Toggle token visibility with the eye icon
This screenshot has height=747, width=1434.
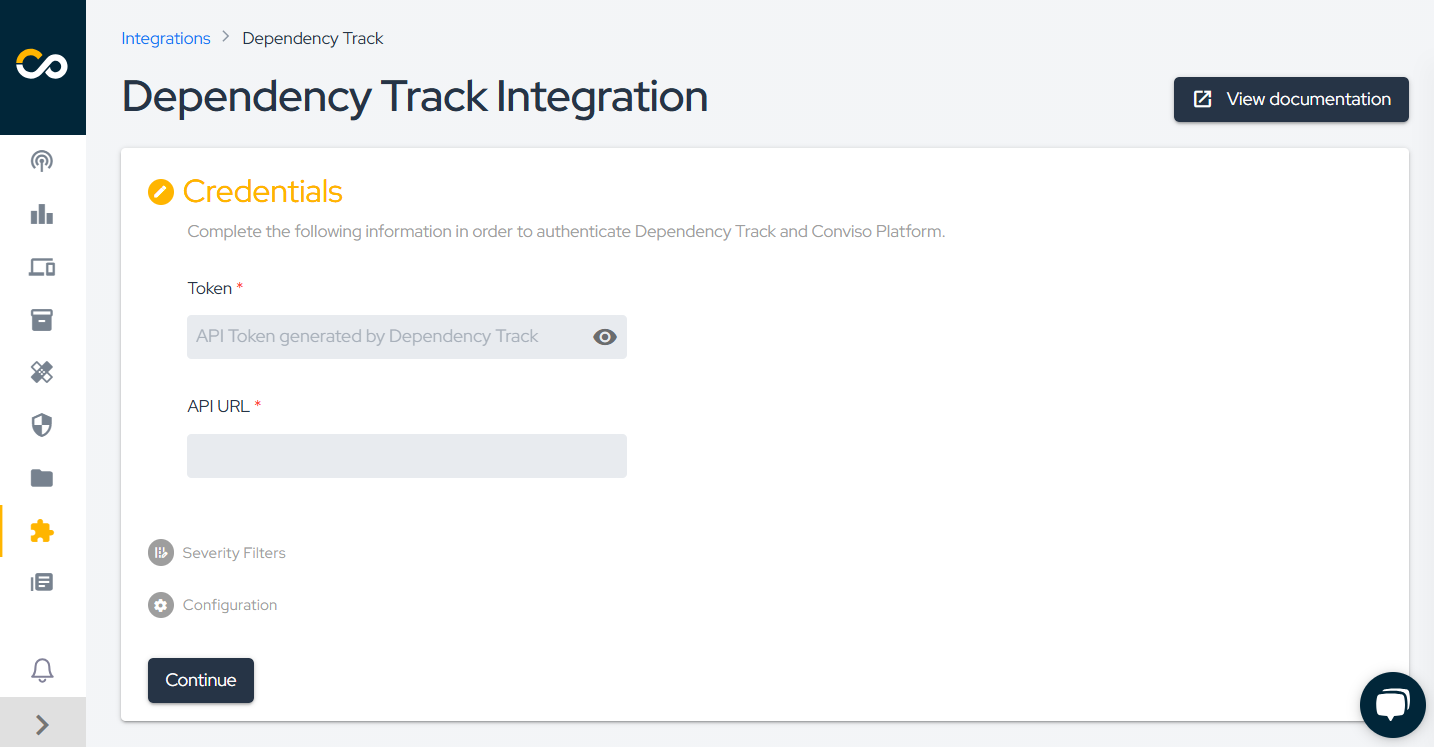604,337
